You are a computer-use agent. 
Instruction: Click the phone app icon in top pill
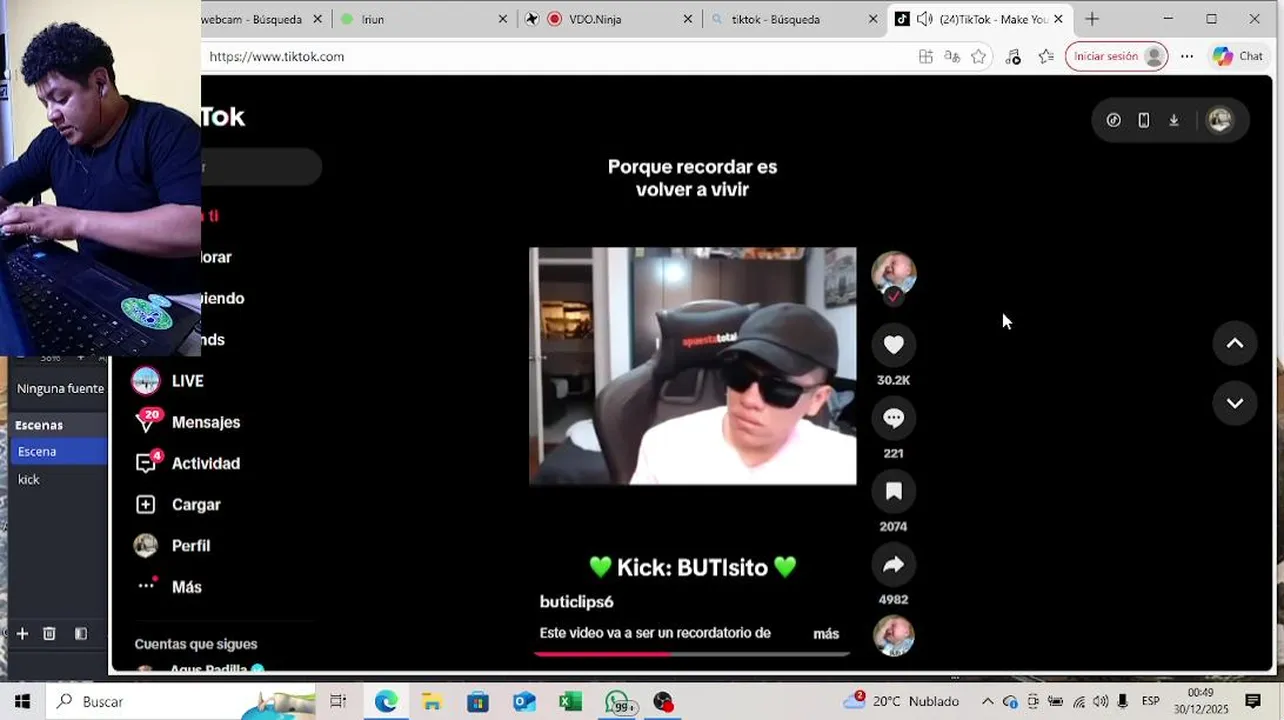(x=1144, y=120)
